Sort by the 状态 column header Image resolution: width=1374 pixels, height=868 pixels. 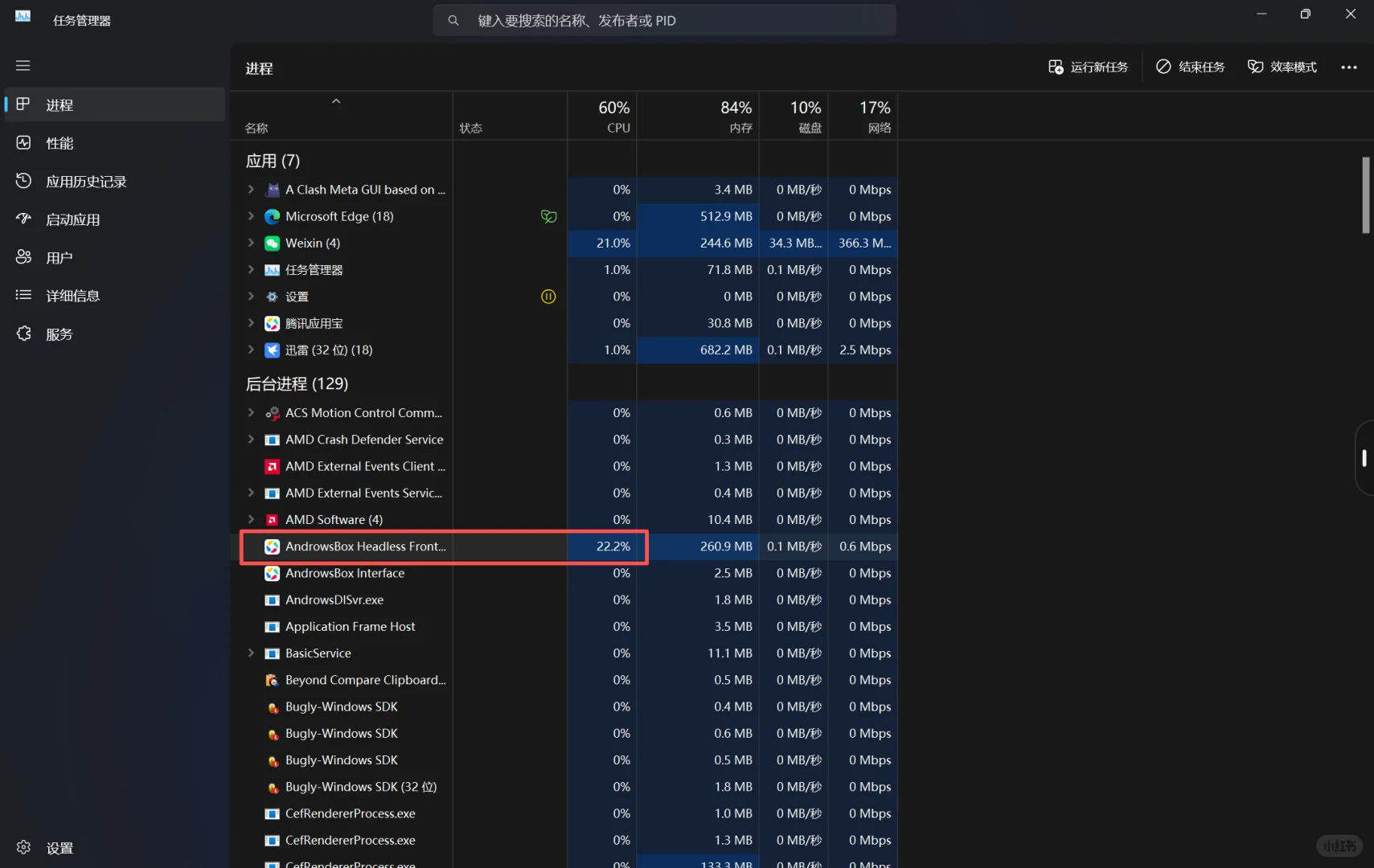[x=510, y=116]
